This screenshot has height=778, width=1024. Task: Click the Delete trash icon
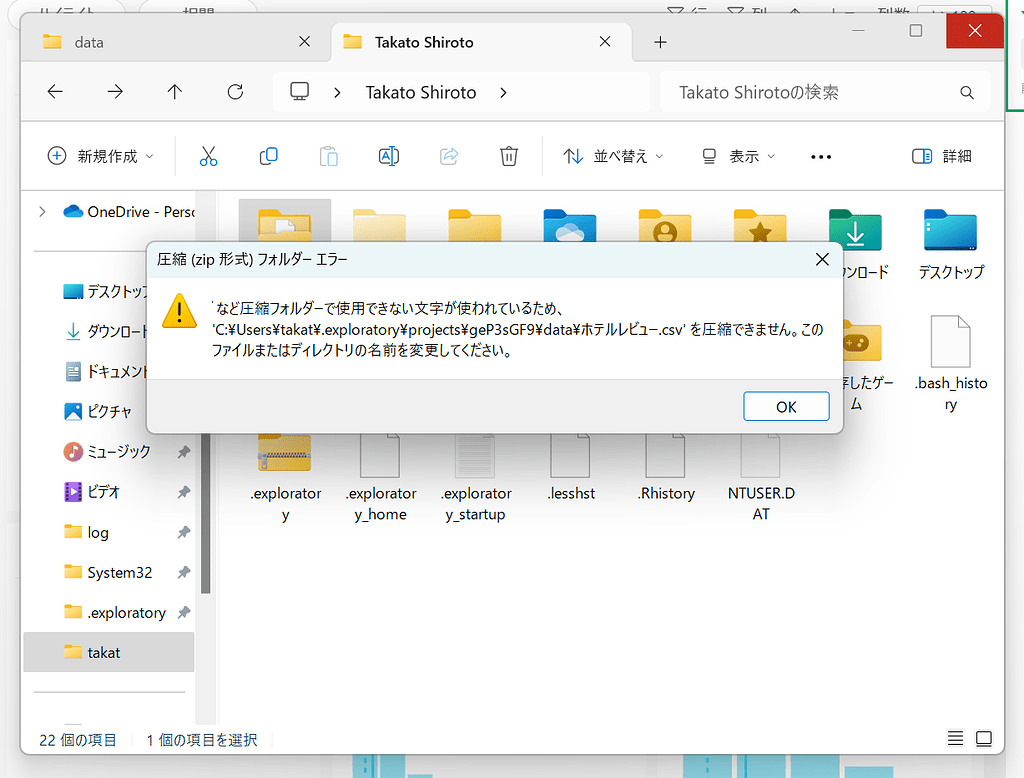click(508, 156)
